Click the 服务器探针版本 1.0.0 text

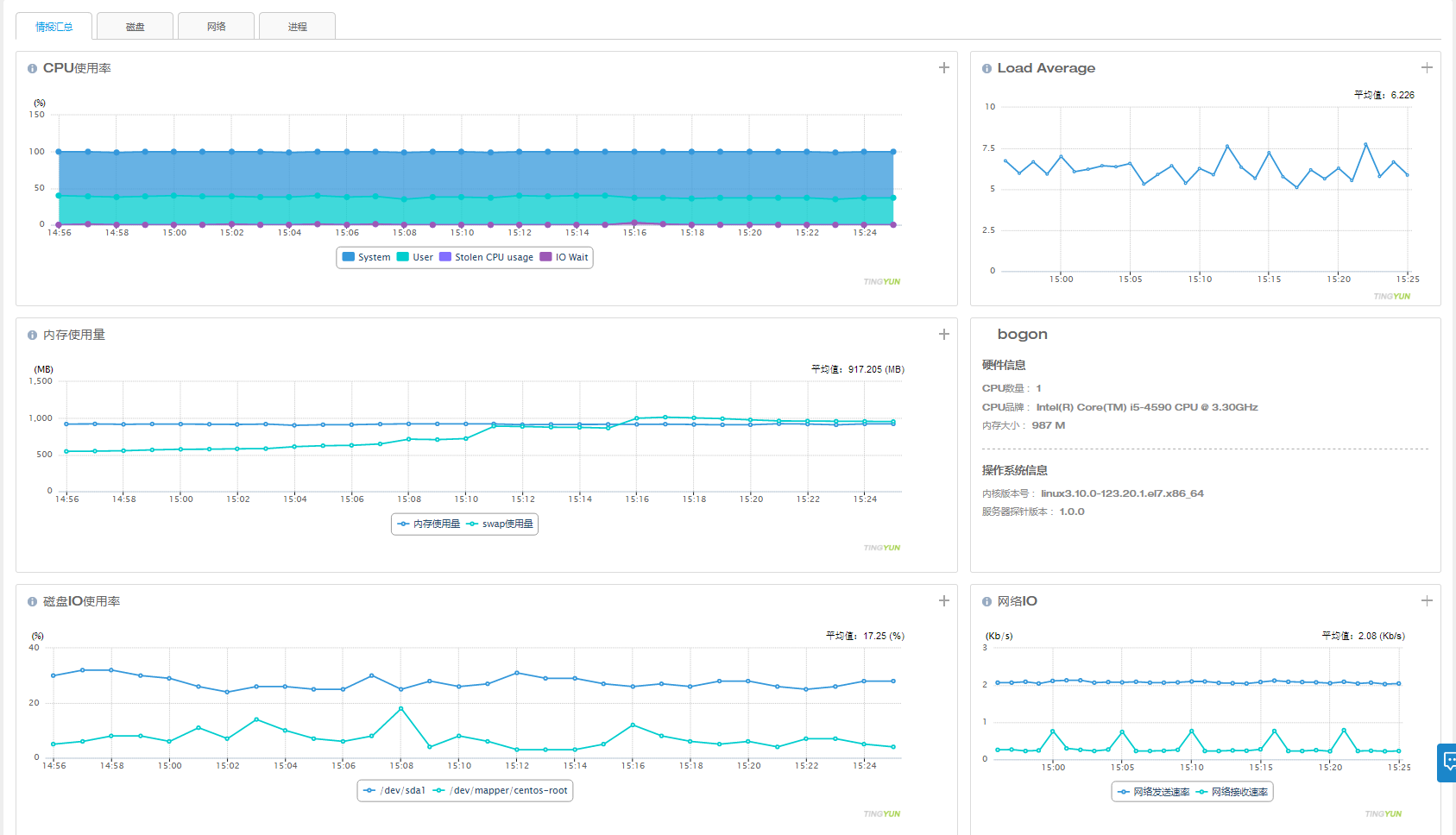point(1033,512)
